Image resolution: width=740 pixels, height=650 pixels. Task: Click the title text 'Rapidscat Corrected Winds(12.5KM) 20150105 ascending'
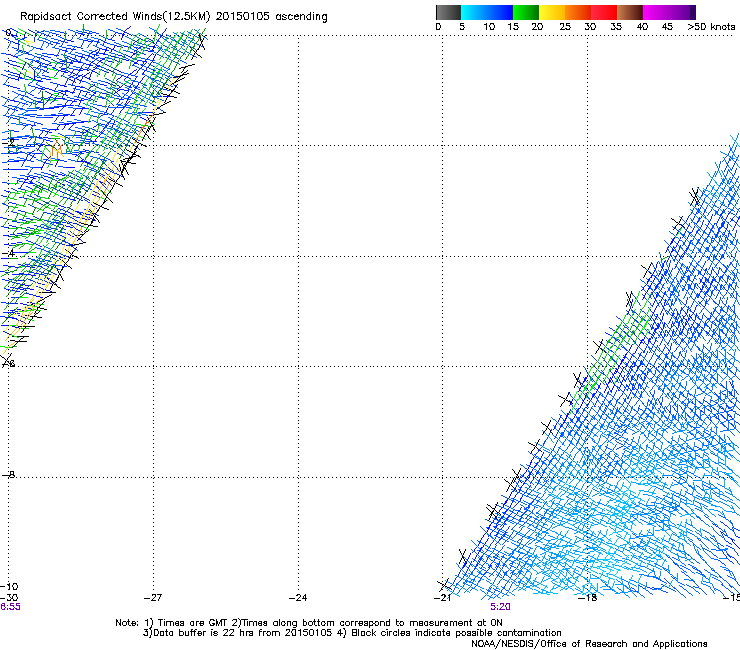pos(174,17)
